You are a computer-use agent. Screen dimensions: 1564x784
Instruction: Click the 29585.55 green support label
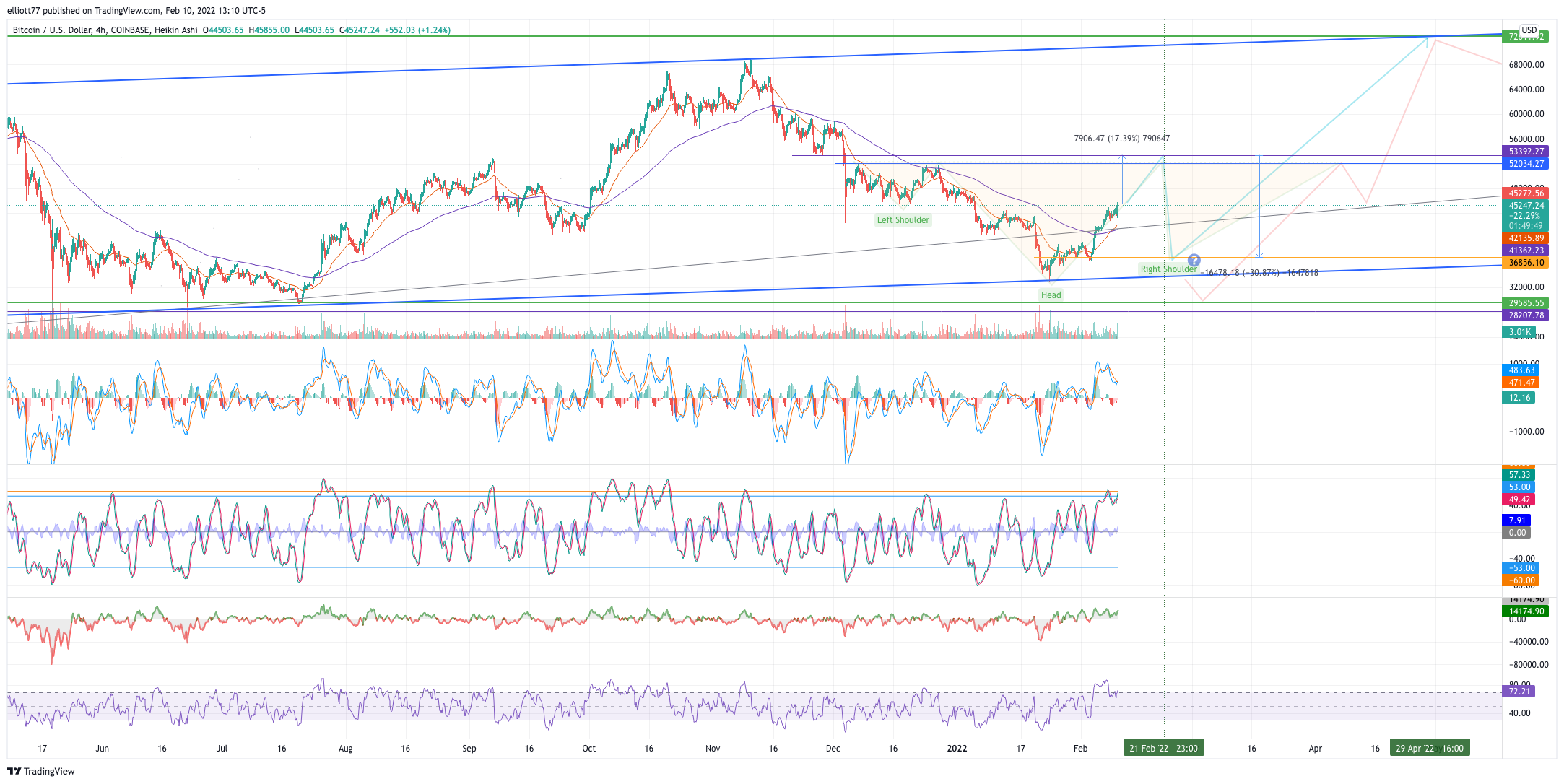(1525, 303)
